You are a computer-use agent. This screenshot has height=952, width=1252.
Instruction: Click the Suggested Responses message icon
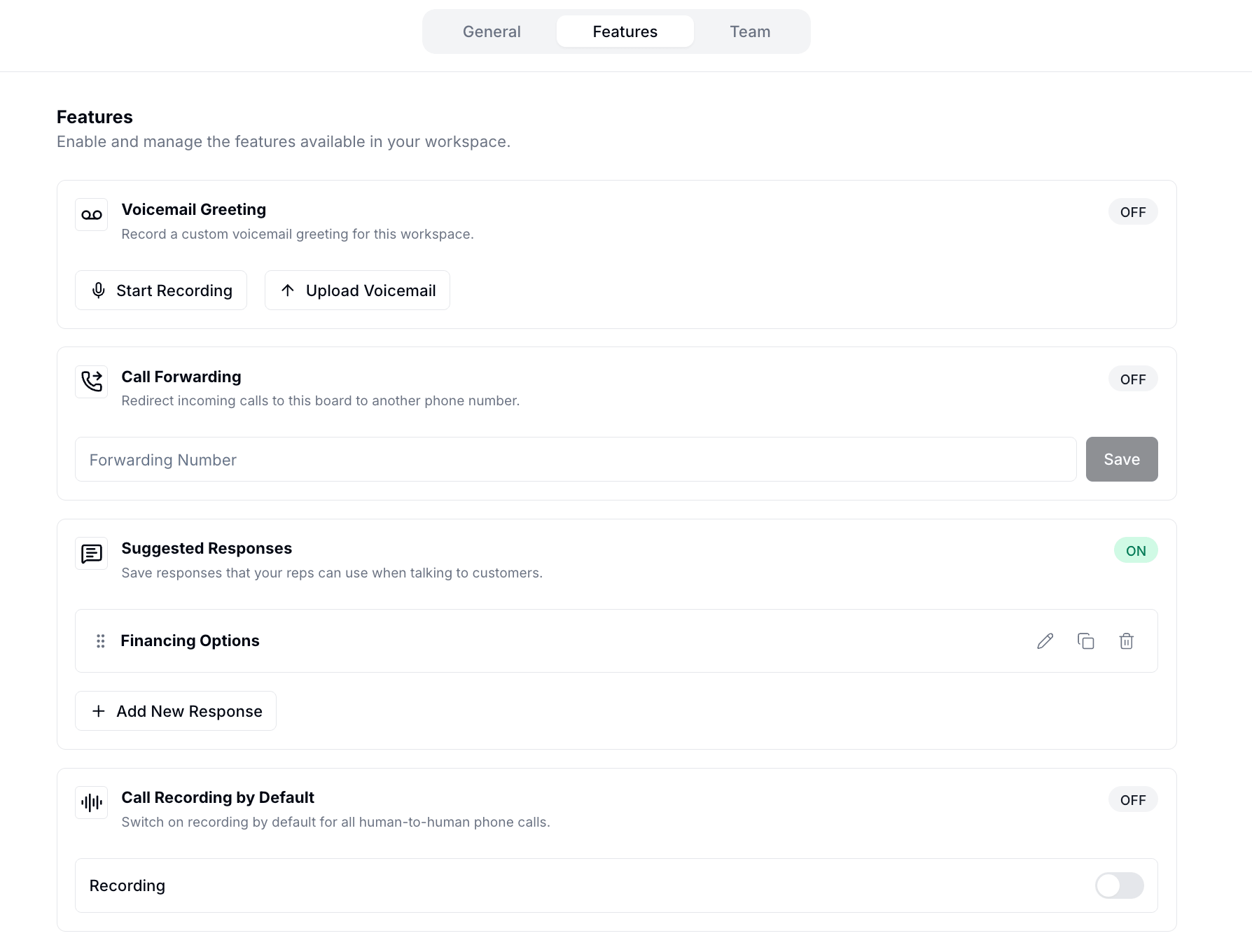[92, 554]
